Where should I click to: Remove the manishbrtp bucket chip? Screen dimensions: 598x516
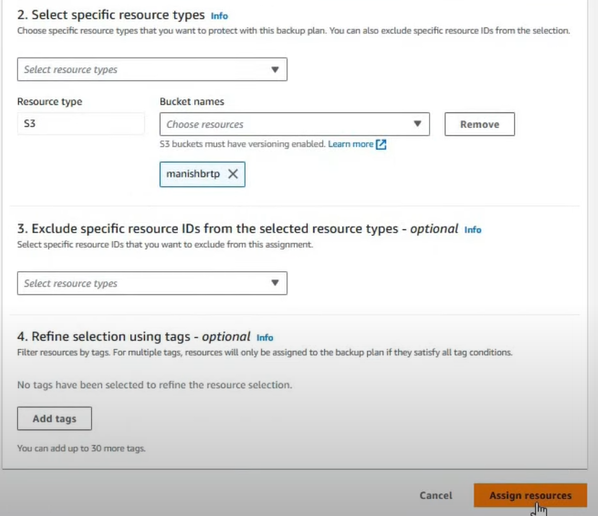[233, 174]
